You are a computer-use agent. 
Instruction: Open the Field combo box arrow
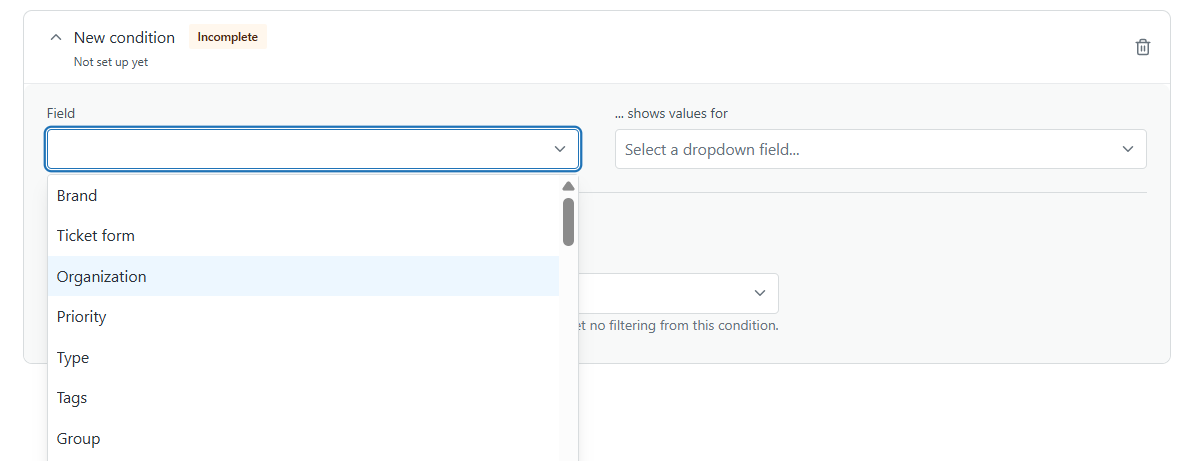tap(560, 149)
